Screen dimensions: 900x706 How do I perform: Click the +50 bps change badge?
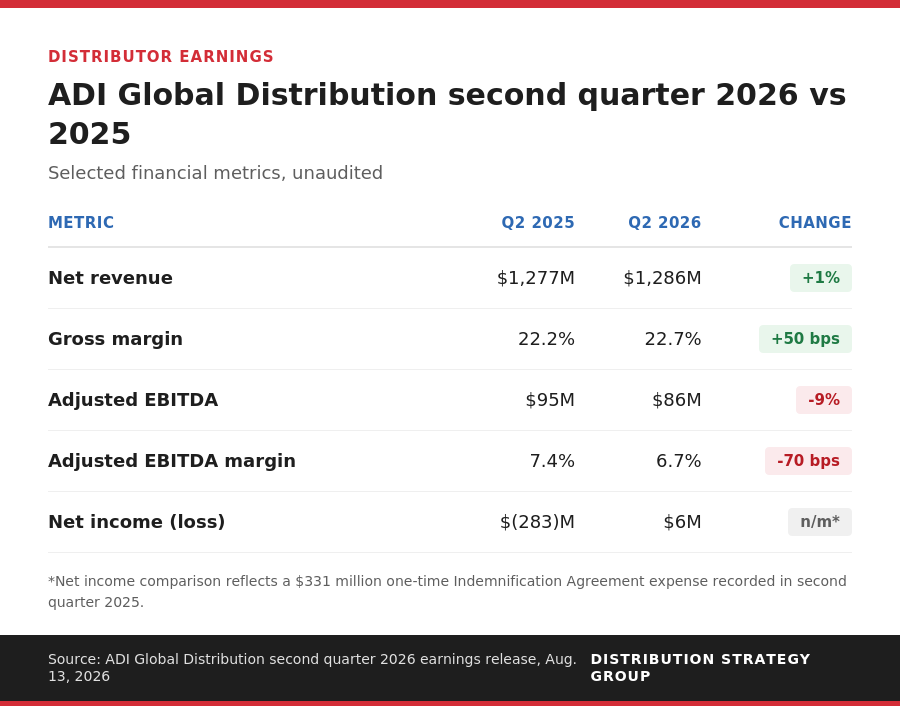[x=805, y=339]
